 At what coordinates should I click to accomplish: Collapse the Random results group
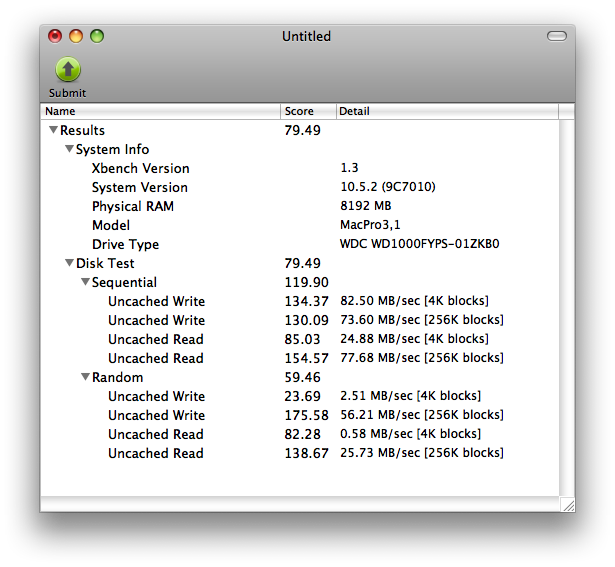pyautogui.click(x=86, y=377)
